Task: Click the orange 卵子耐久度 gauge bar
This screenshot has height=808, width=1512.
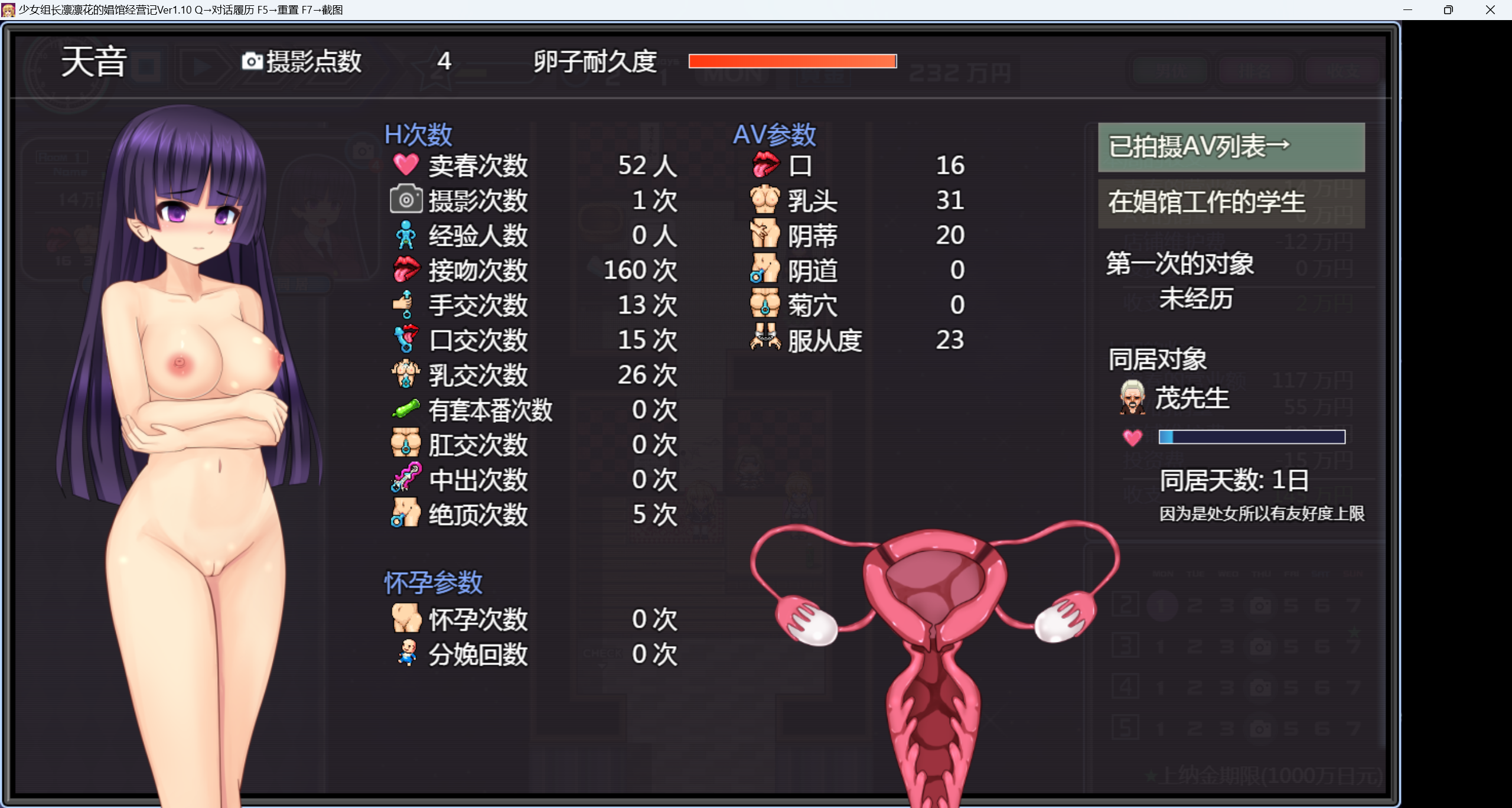Action: tap(793, 61)
